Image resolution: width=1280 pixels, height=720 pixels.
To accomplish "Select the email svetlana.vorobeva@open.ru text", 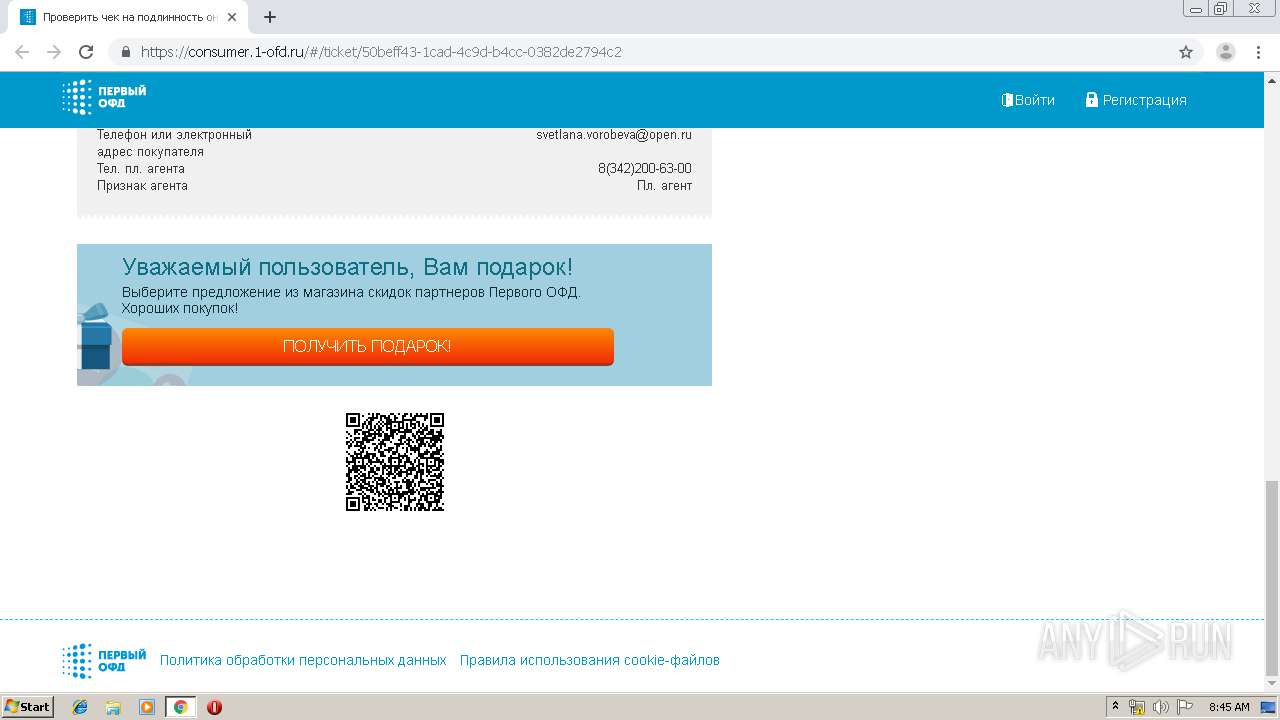I will [x=614, y=134].
